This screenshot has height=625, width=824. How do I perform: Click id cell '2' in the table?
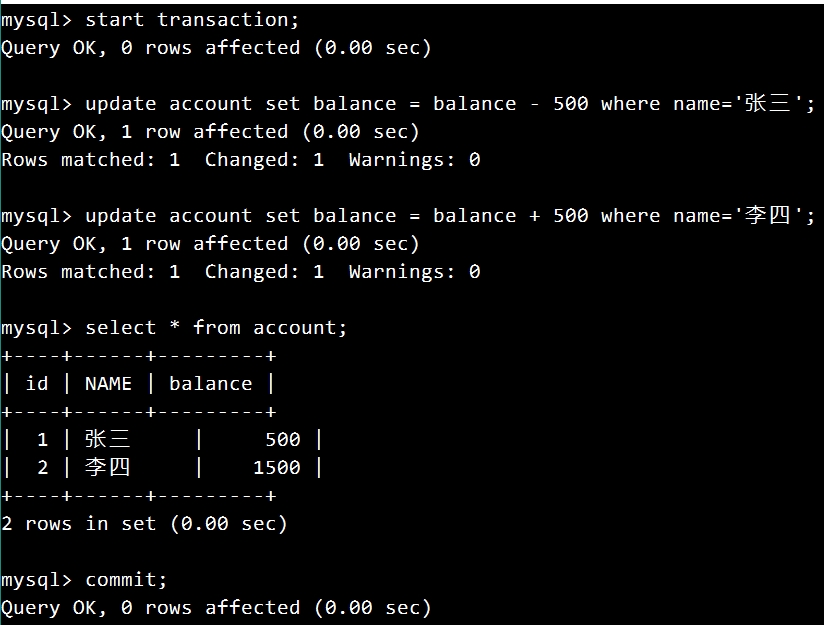[43, 467]
